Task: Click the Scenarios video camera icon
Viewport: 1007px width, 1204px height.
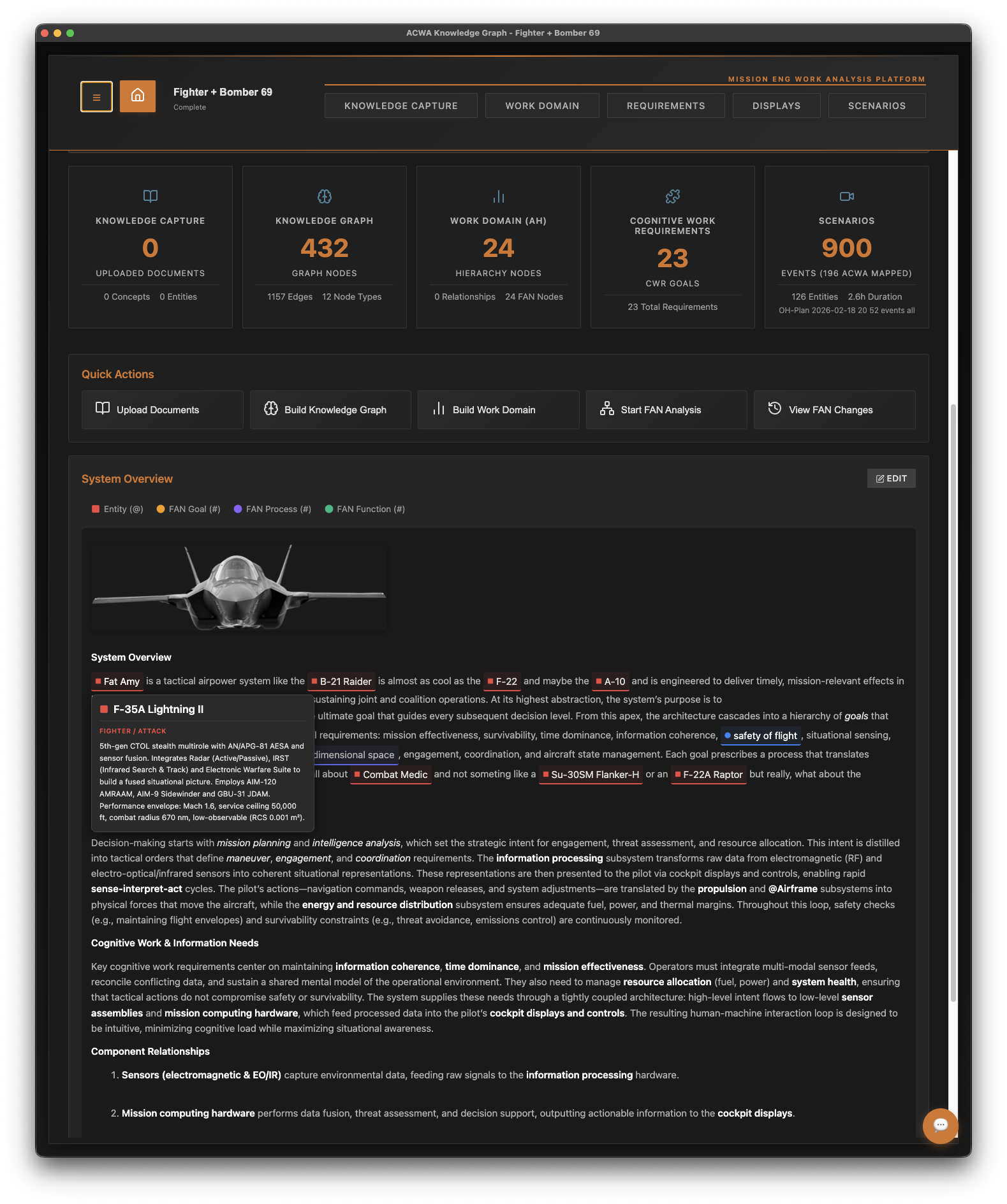Action: tap(847, 196)
